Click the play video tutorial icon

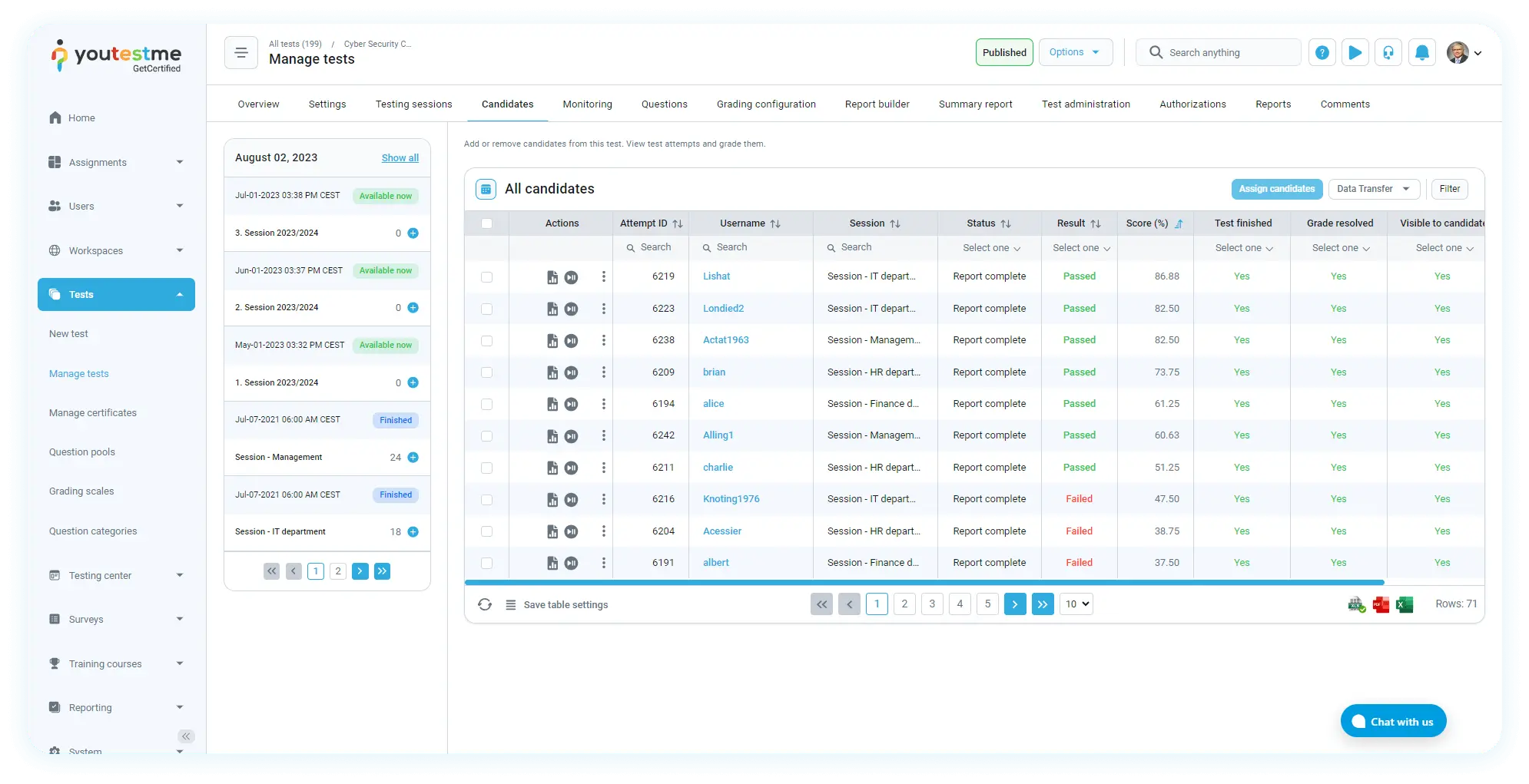click(1355, 53)
